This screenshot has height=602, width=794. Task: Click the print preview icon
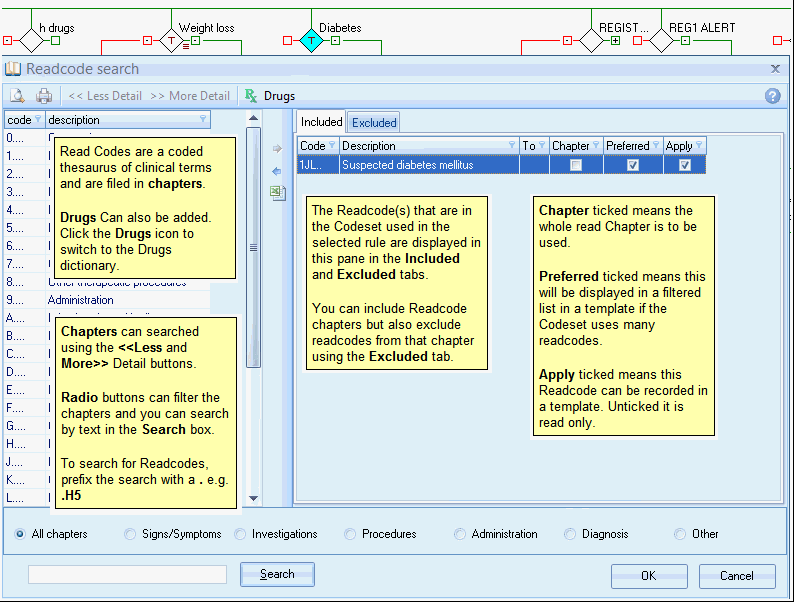point(17,96)
